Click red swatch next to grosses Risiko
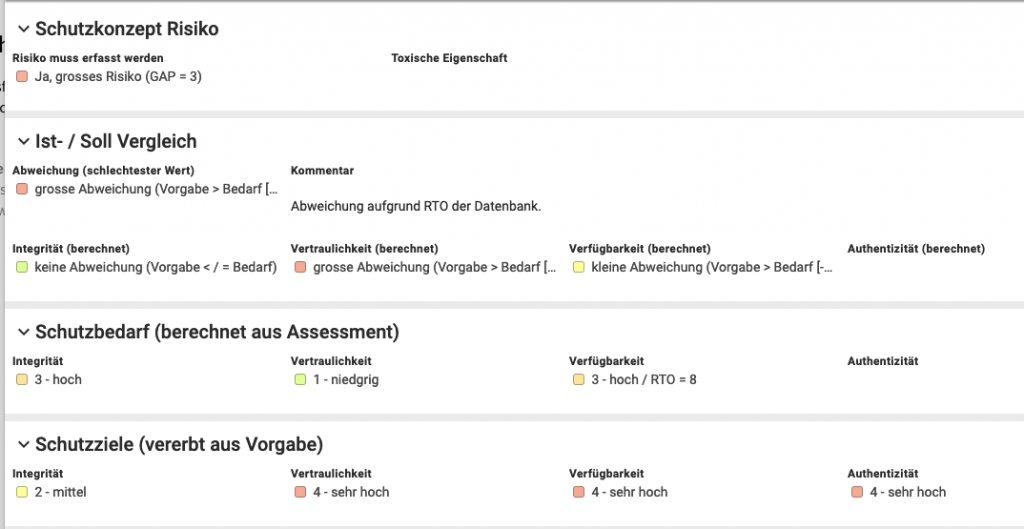The image size is (1024, 529). click(22, 76)
